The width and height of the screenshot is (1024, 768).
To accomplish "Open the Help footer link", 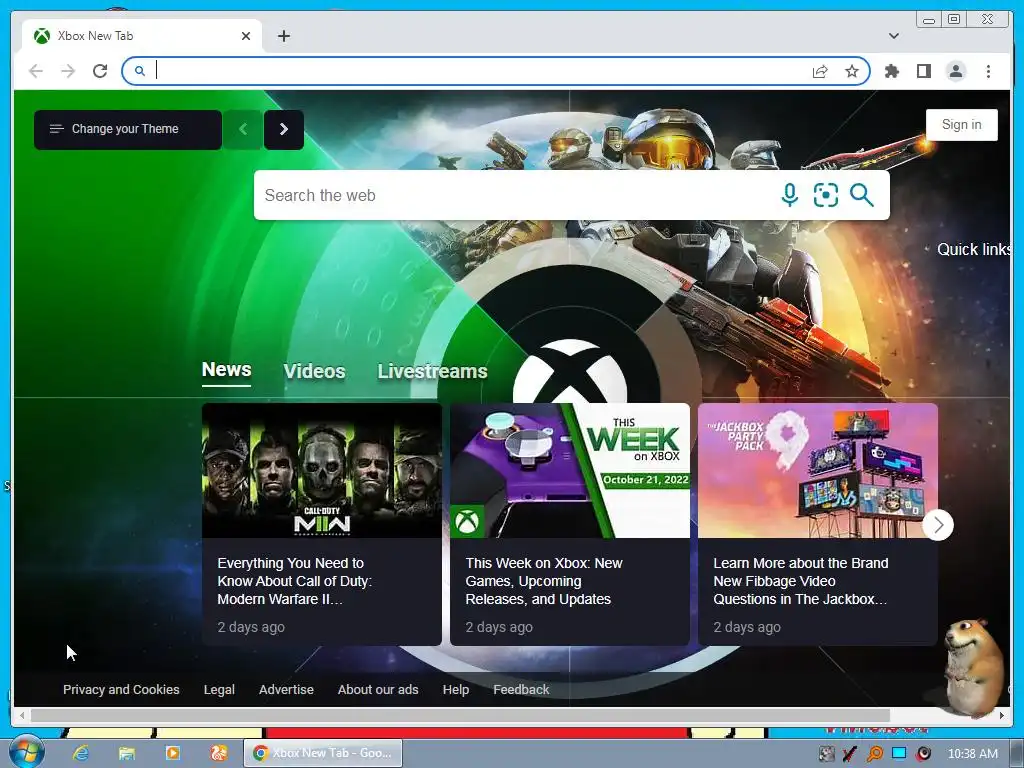I will pyautogui.click(x=456, y=690).
